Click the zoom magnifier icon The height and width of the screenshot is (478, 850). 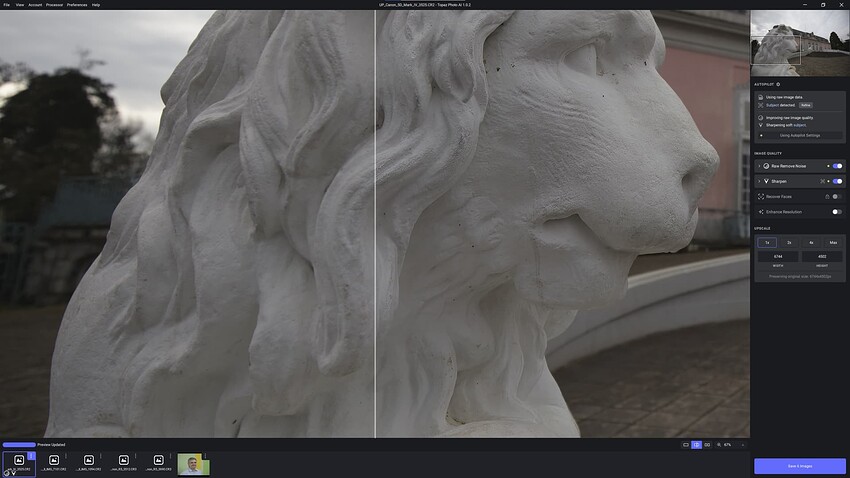click(719, 444)
